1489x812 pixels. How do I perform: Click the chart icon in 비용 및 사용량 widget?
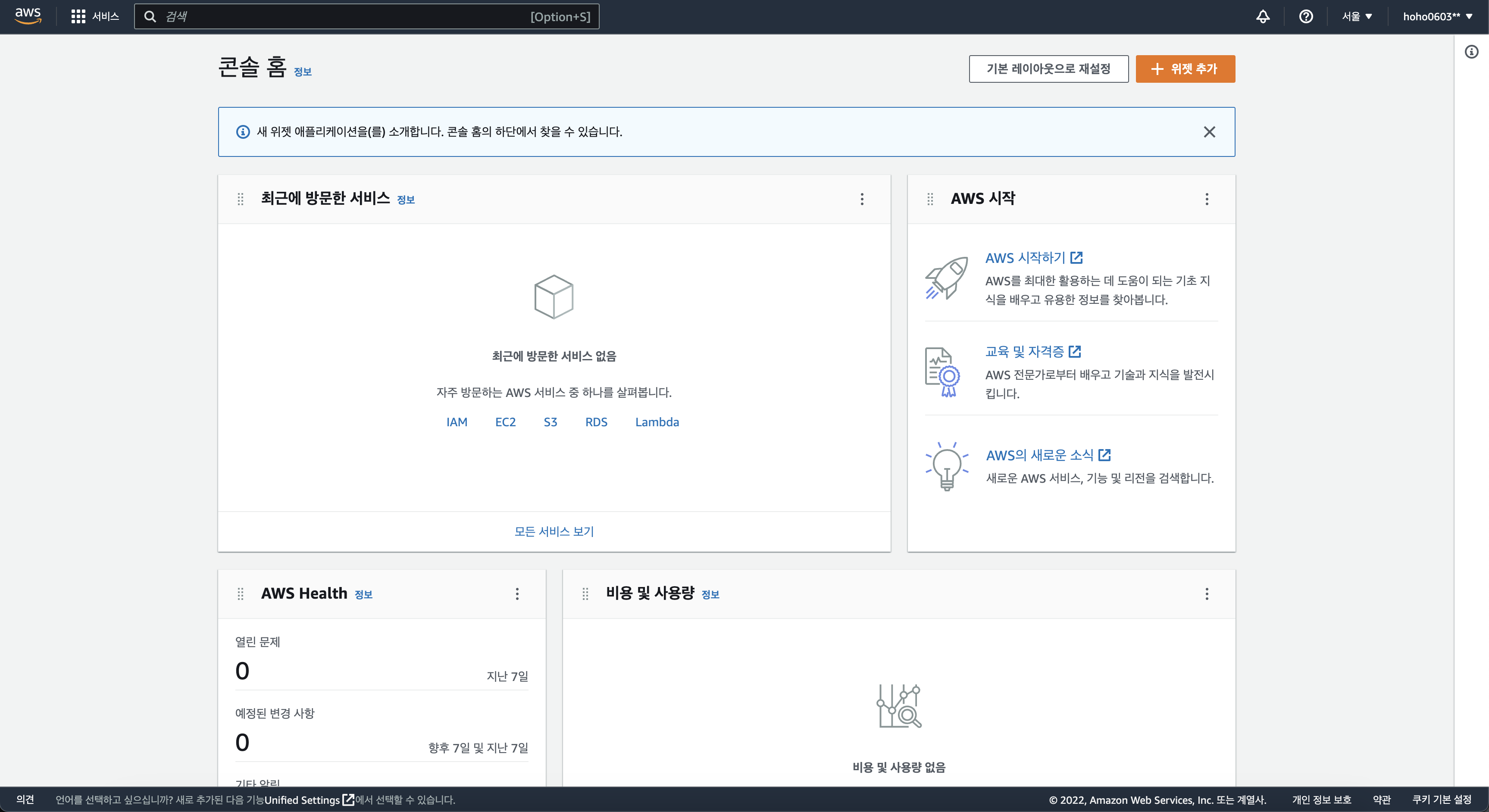899,706
